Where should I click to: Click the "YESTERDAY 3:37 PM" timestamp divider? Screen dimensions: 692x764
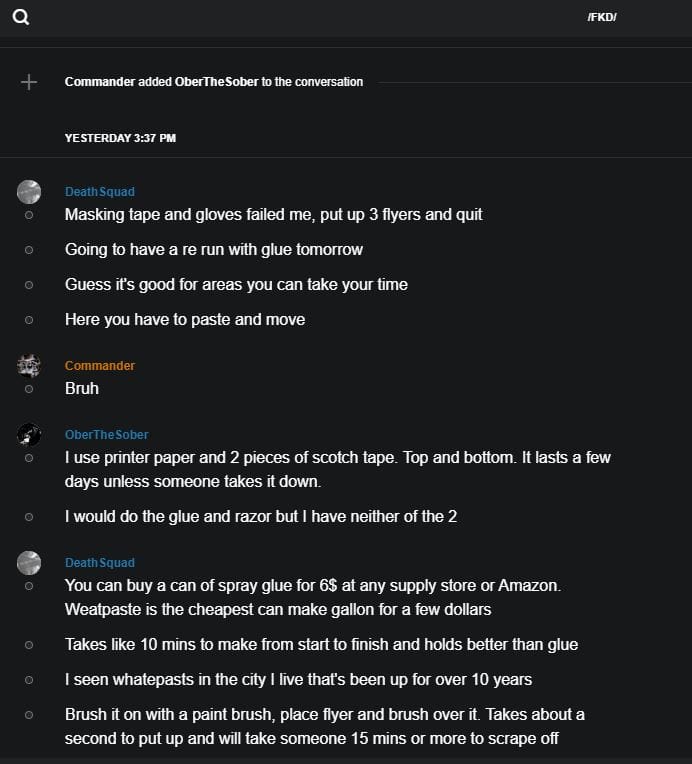pos(120,138)
